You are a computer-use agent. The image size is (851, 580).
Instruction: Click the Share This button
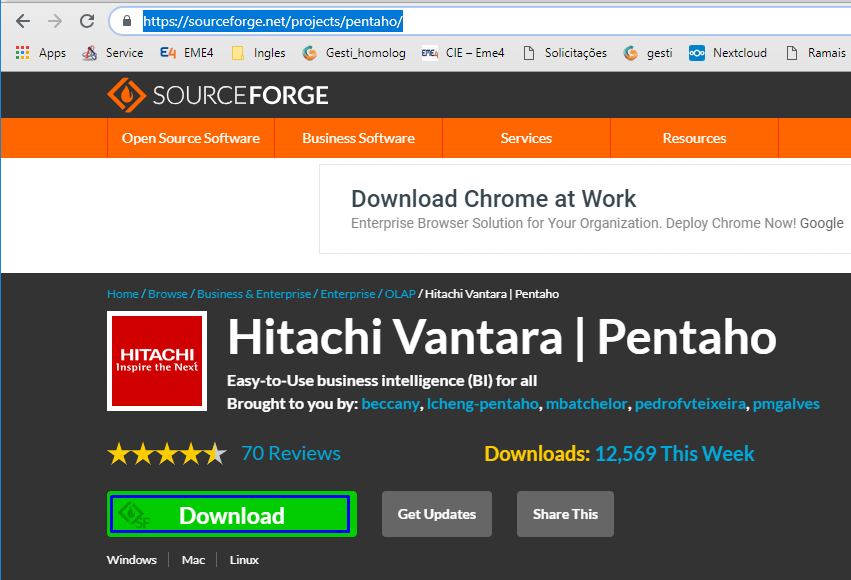pos(566,514)
